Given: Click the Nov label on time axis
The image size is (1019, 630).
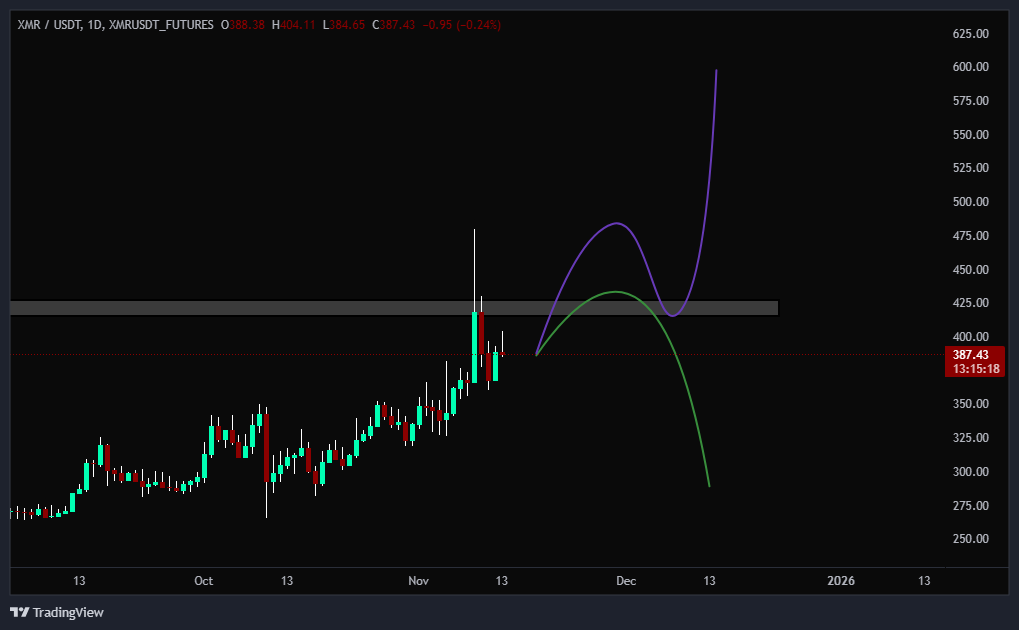Looking at the screenshot, I should [419, 581].
